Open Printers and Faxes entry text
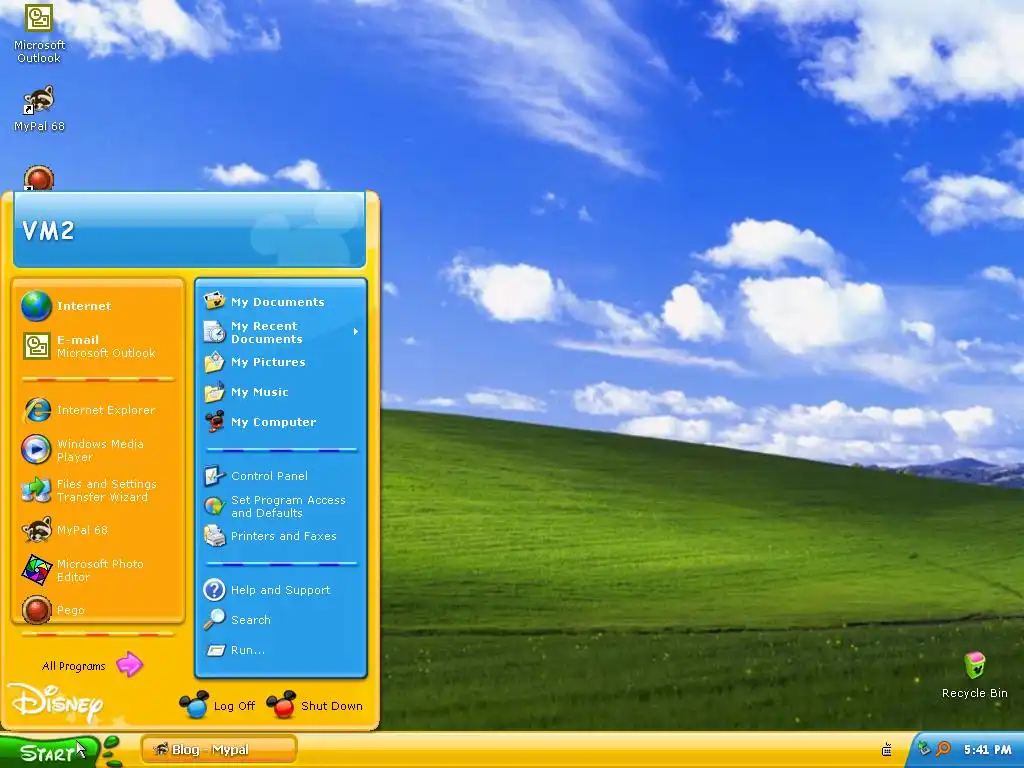The width and height of the screenshot is (1024, 768). tap(283, 536)
